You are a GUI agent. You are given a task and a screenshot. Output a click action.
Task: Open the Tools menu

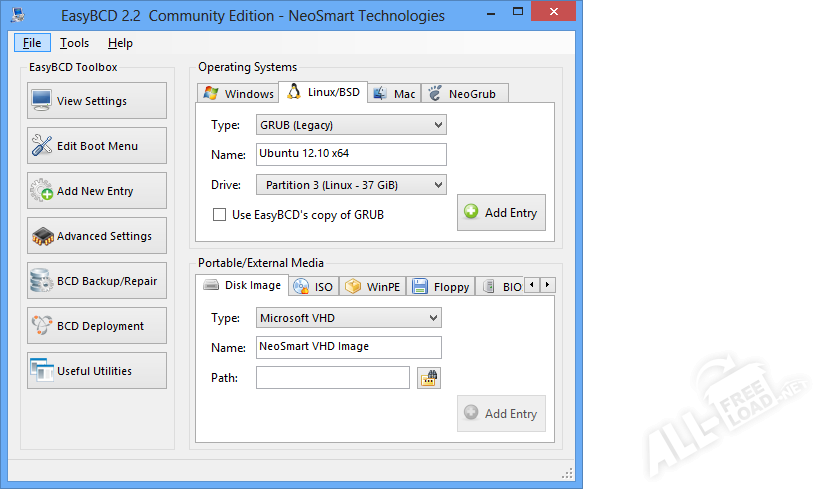click(74, 43)
